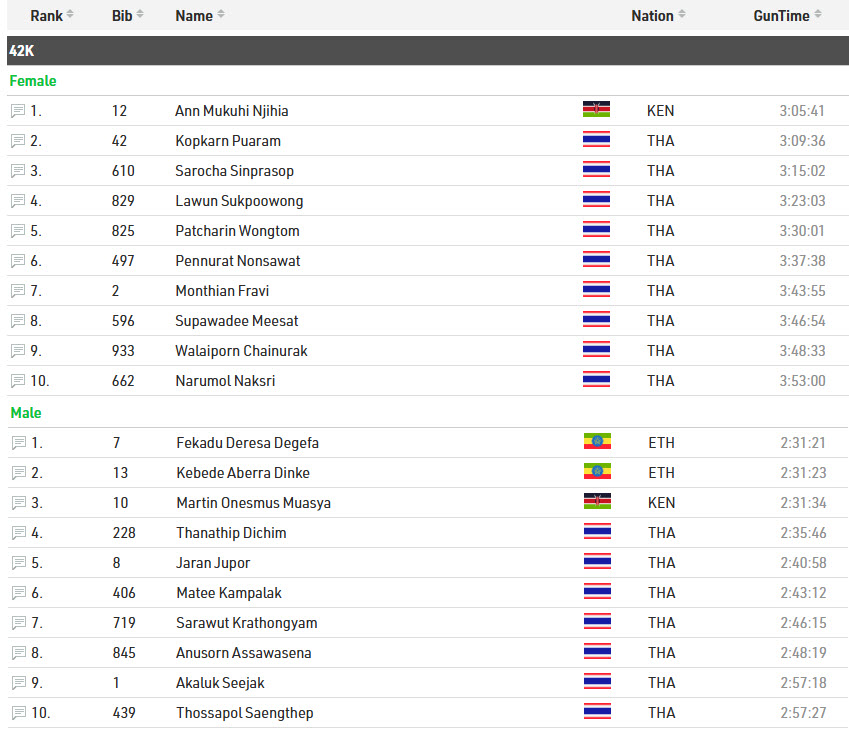Viewport: 849px width, 731px height.
Task: Sort by Name column sort arrows
Action: coord(221,15)
